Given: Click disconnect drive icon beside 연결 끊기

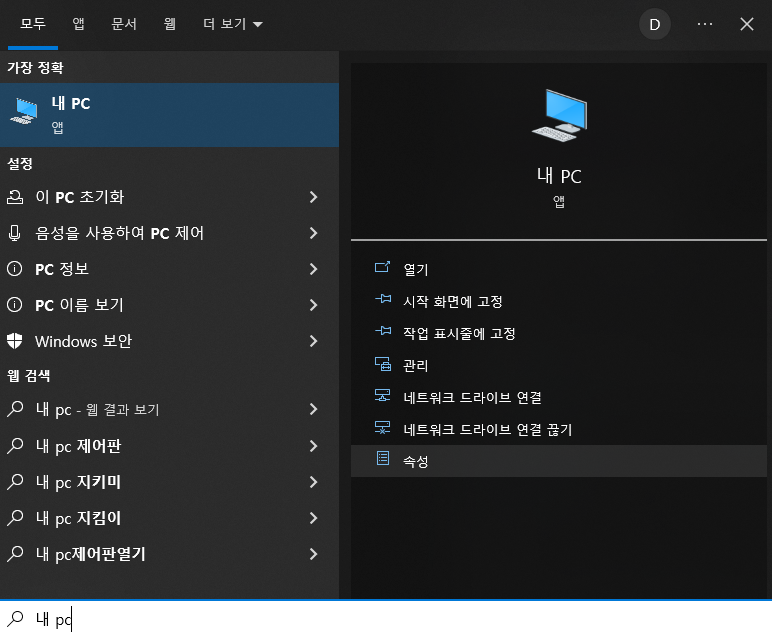Looking at the screenshot, I should (383, 427).
